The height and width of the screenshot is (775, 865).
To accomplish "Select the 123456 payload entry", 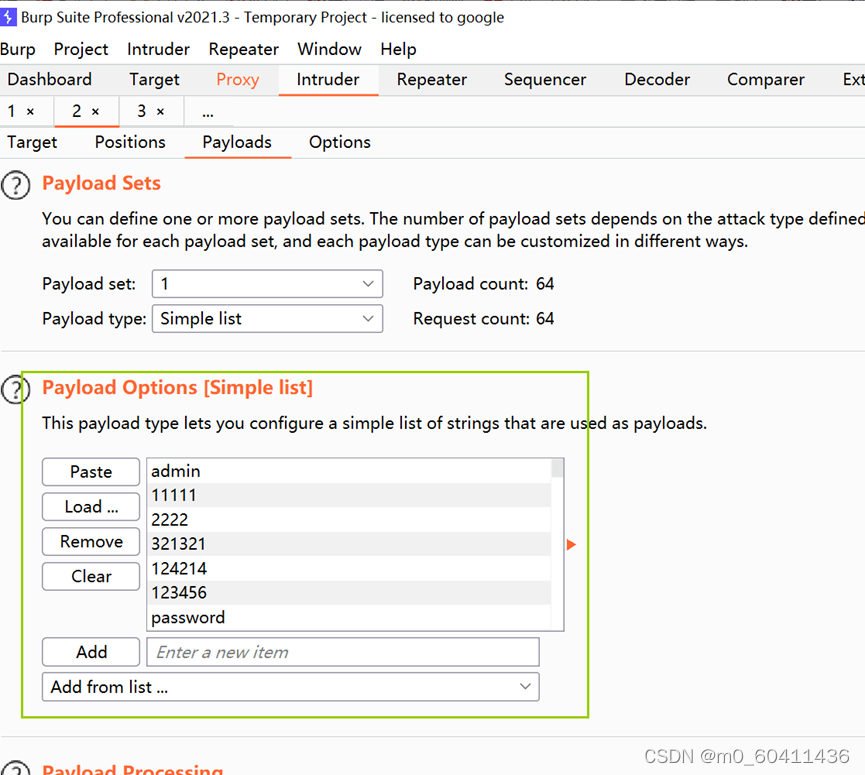I will pos(349,592).
